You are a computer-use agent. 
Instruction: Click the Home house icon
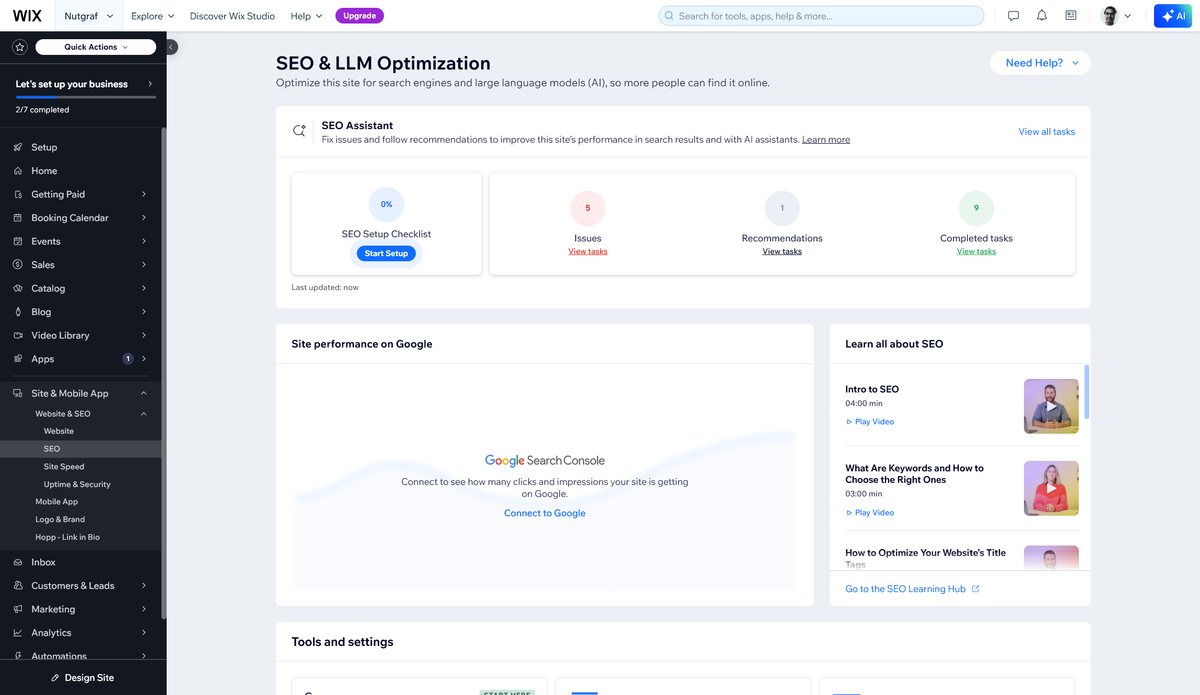click(18, 171)
